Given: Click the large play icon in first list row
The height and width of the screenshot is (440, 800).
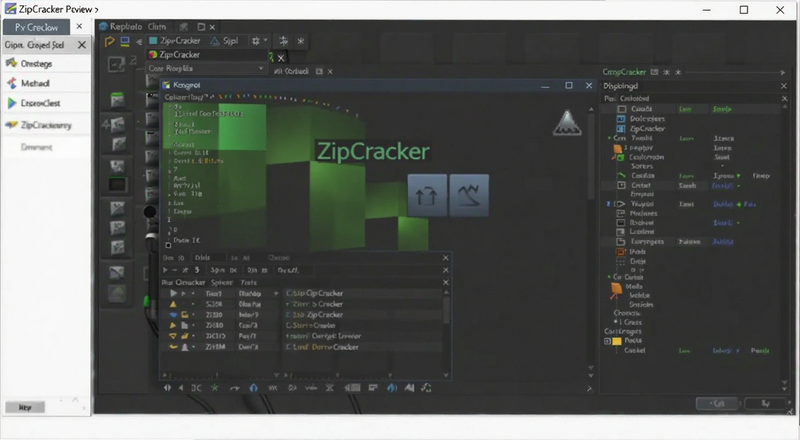Looking at the screenshot, I should pyautogui.click(x=173, y=294).
